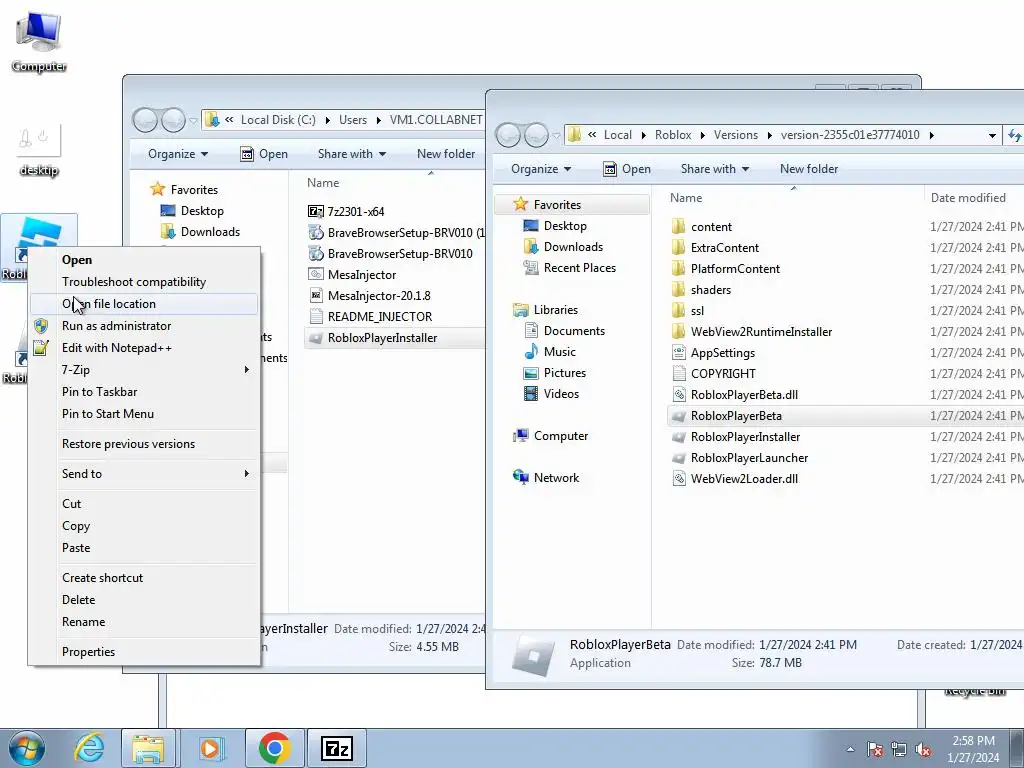The image size is (1024, 768).
Task: Choose Pin to Taskbar
Action: click(144, 392)
